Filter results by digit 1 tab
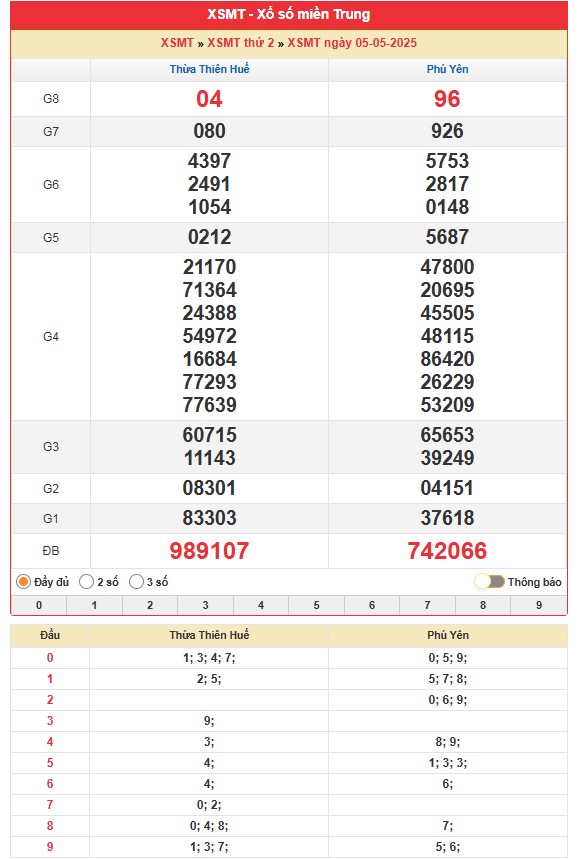Viewport: 579px width, 859px height. click(x=94, y=605)
